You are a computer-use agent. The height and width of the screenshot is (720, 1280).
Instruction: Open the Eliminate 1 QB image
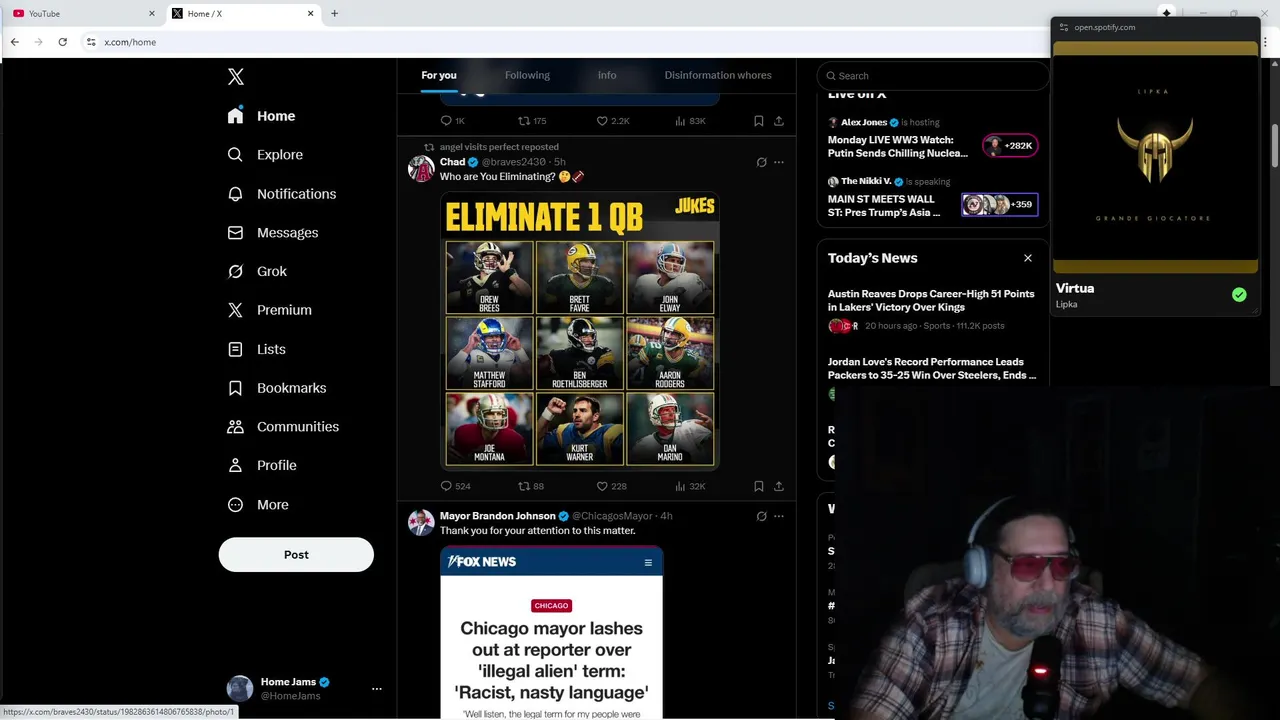pos(580,331)
